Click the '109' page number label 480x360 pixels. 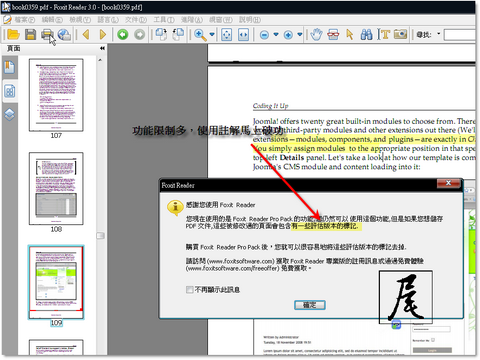pyautogui.click(x=56, y=323)
